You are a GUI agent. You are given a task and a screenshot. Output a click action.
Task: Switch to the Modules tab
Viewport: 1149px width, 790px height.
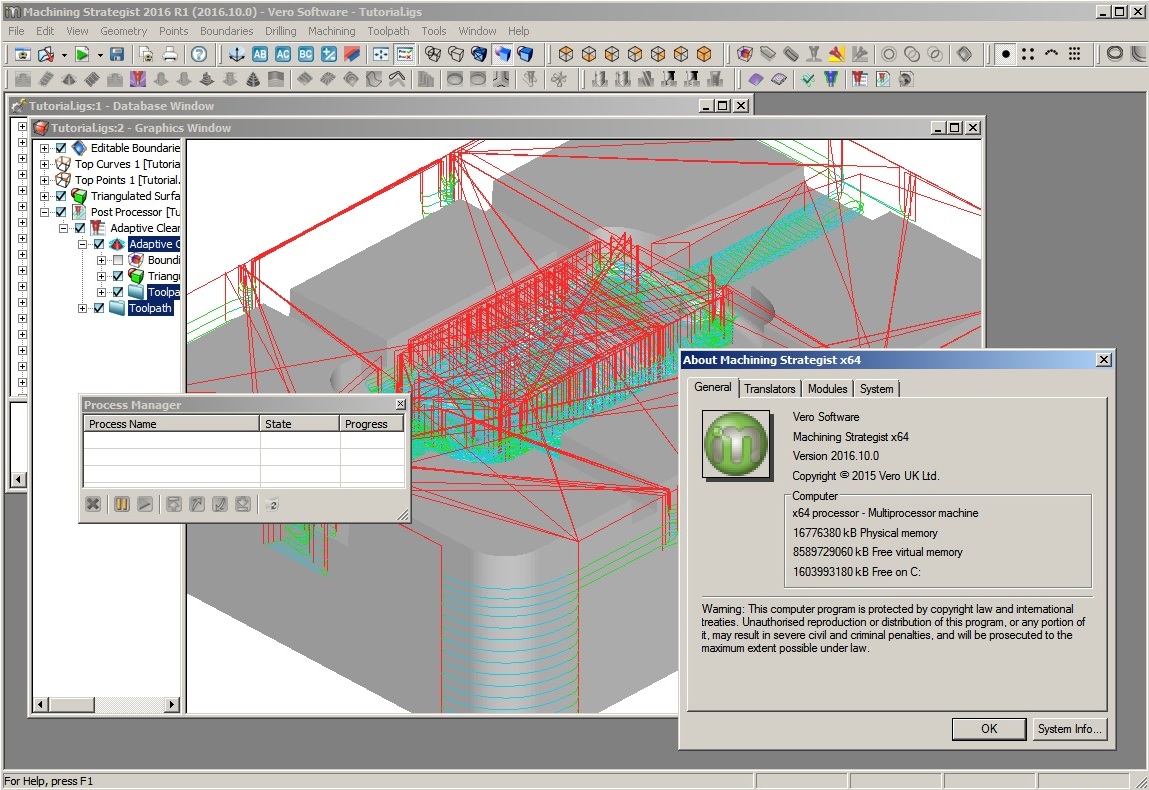pos(827,388)
